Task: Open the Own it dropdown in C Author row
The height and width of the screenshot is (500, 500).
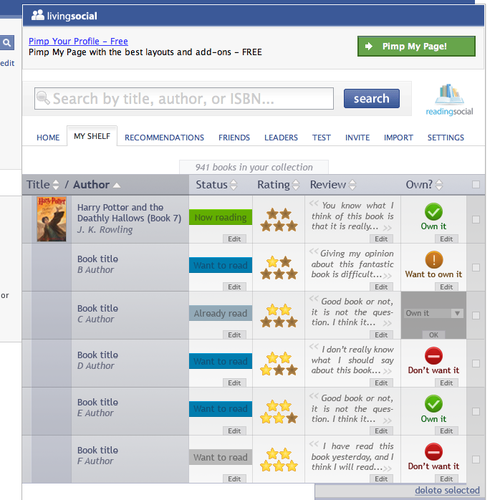Action: (433, 313)
